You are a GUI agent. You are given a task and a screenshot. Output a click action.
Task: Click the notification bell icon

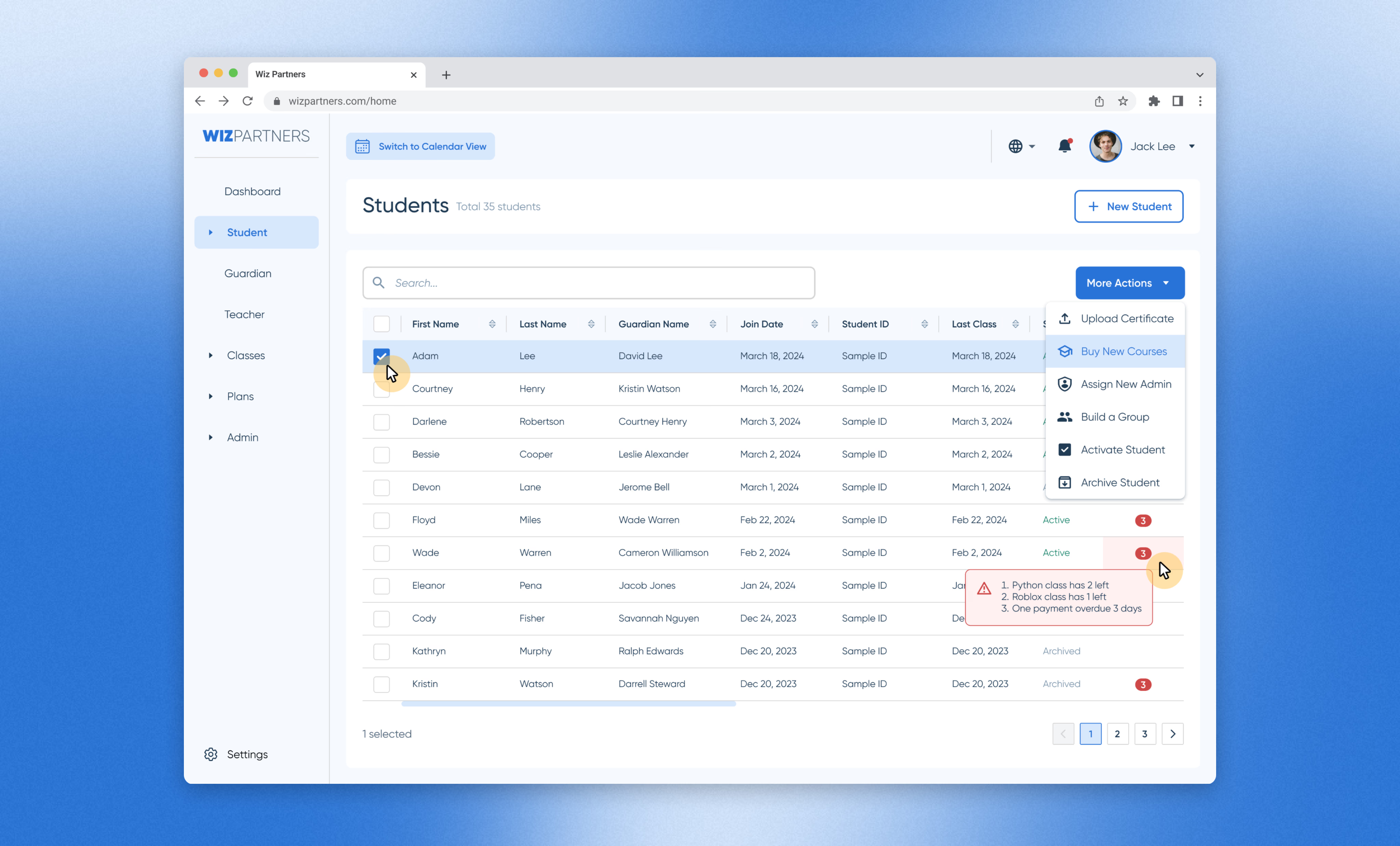(x=1064, y=146)
